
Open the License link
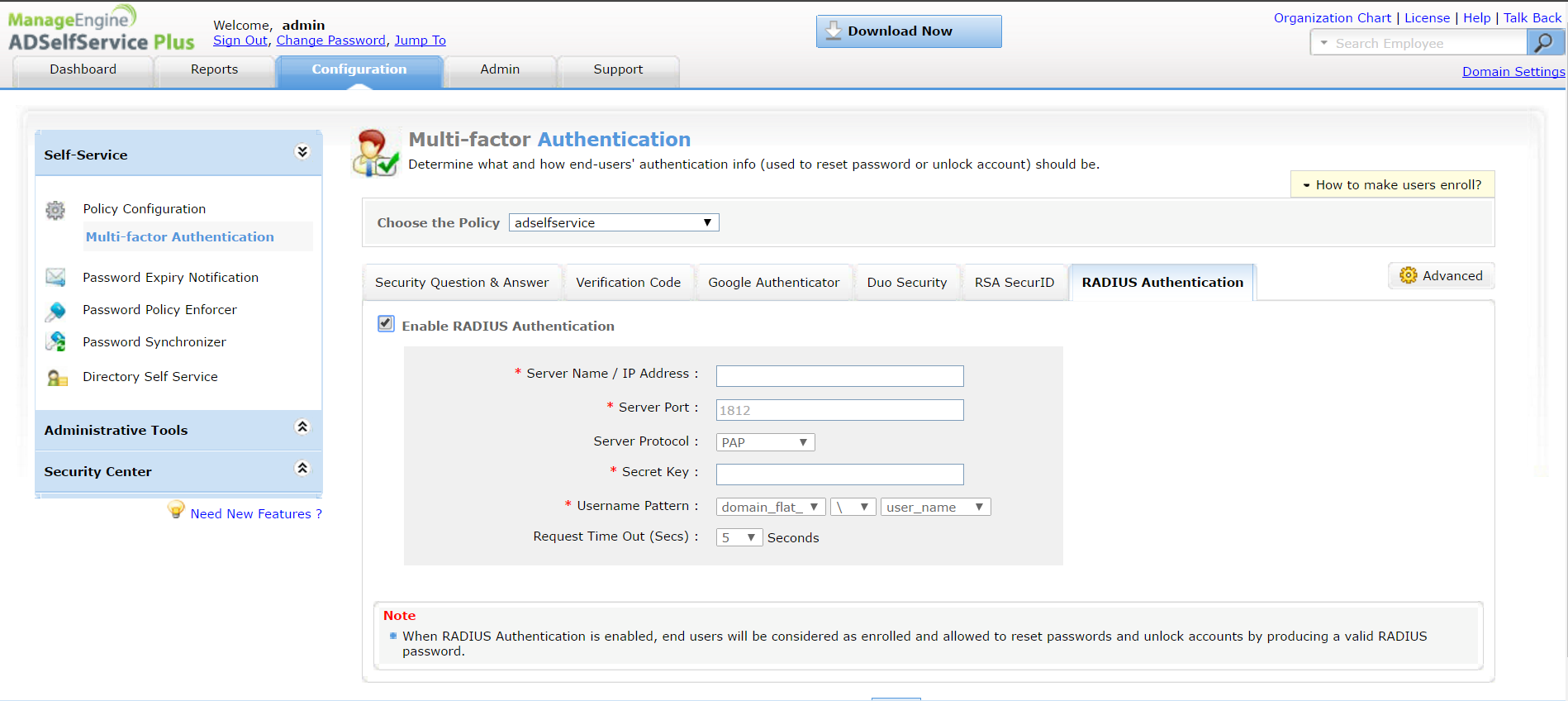coord(1427,18)
